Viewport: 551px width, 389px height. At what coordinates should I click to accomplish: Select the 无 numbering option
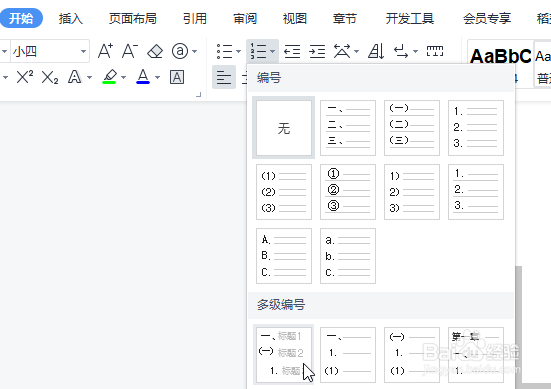click(284, 128)
